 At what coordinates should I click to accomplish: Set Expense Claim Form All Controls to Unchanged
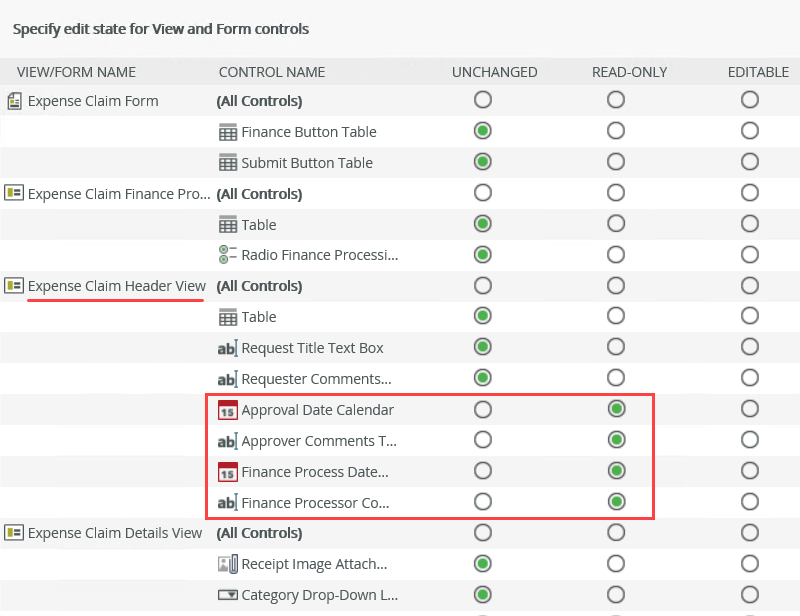[483, 100]
